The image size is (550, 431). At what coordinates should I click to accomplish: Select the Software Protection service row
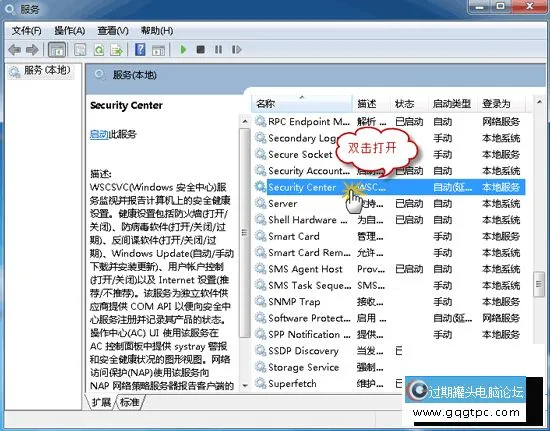(389, 318)
